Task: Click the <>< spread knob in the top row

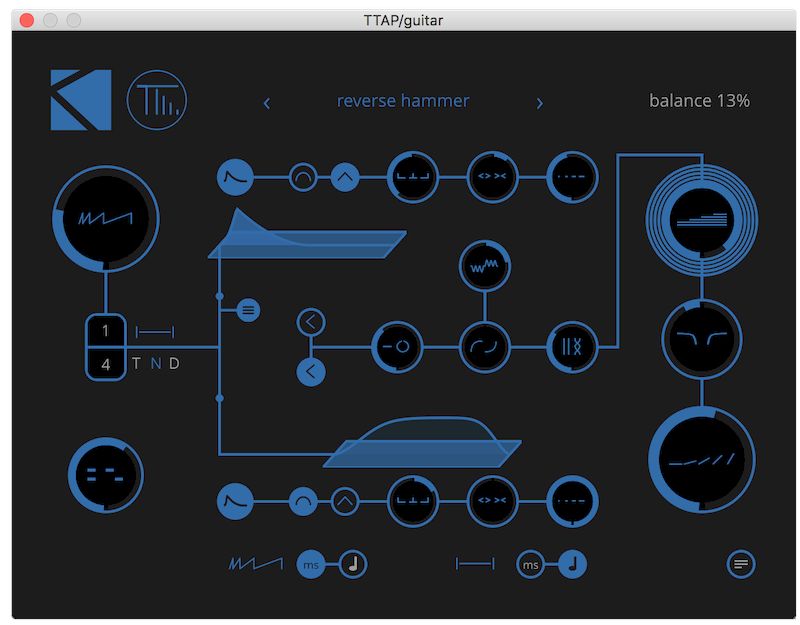Action: [493, 178]
